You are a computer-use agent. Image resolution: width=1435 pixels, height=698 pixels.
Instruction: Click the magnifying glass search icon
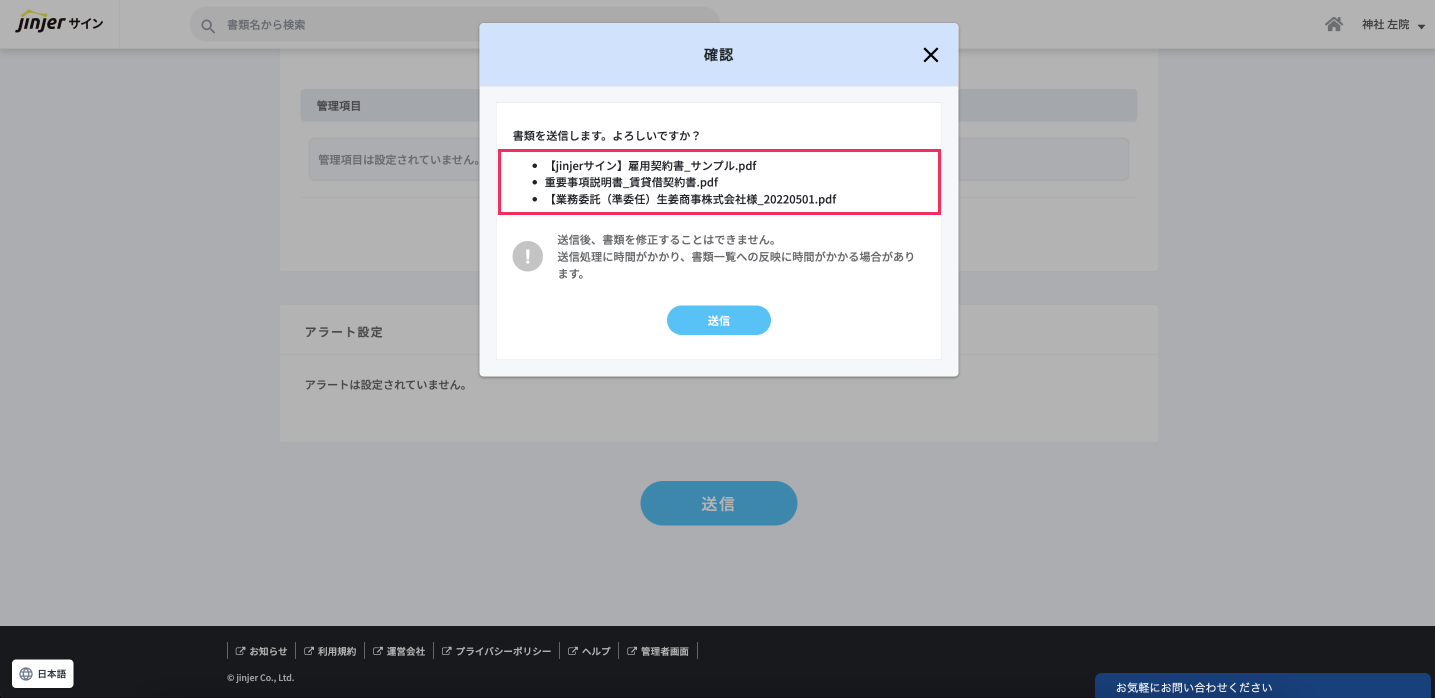click(208, 25)
